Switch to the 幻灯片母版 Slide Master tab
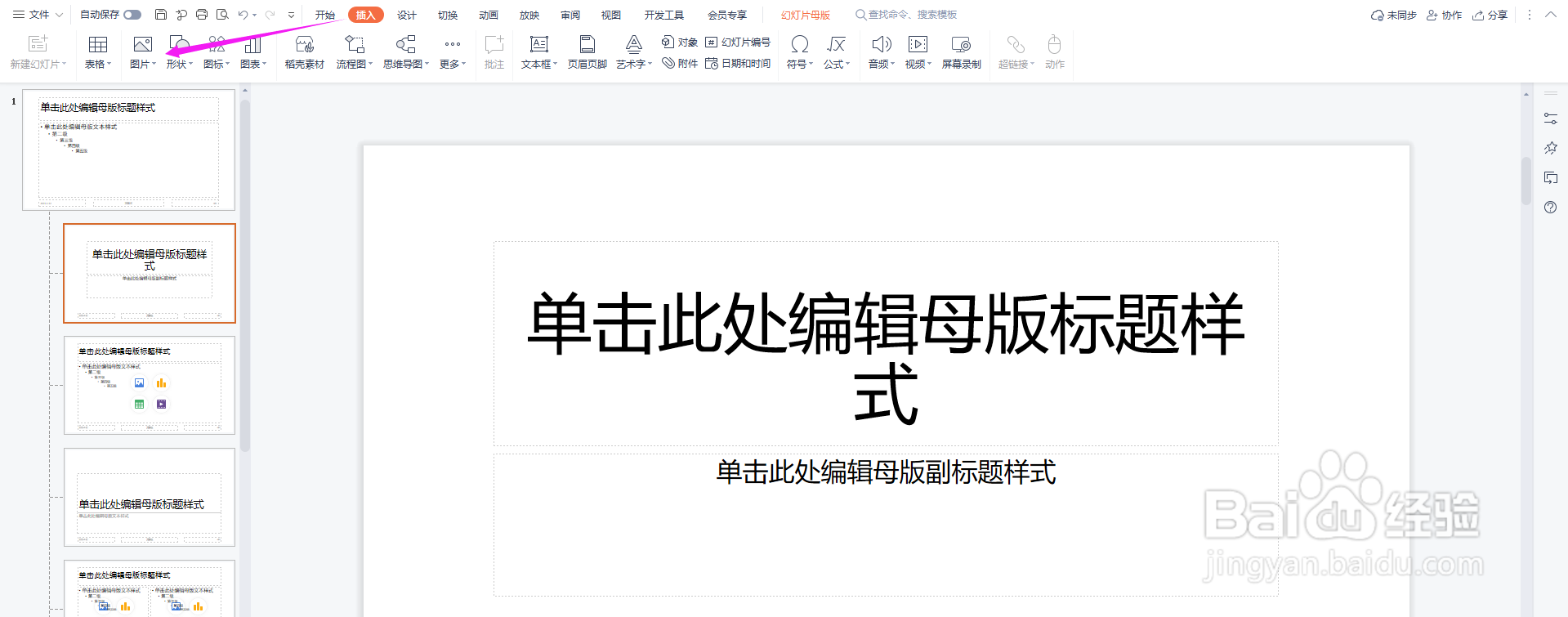Screen dimensions: 1568x617 tap(806, 15)
